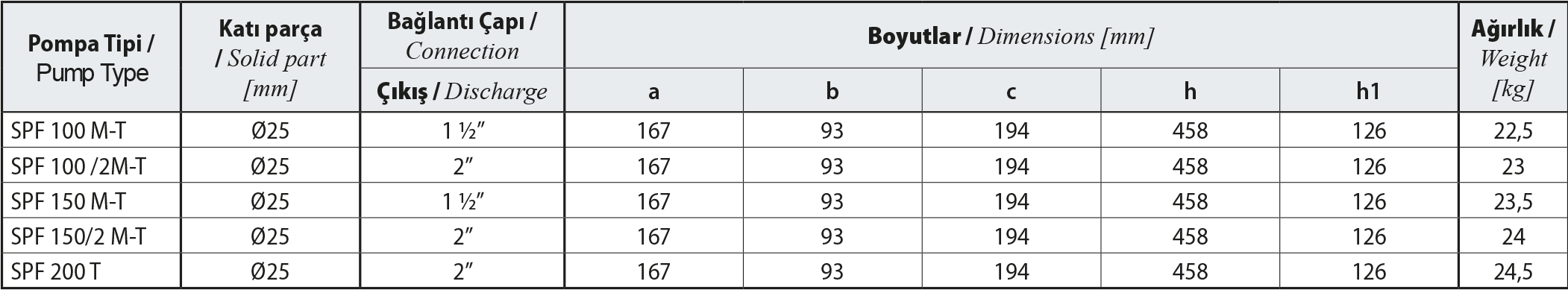Viewport: 1568px width, 290px height.
Task: Click column header b
Action: 832,91
